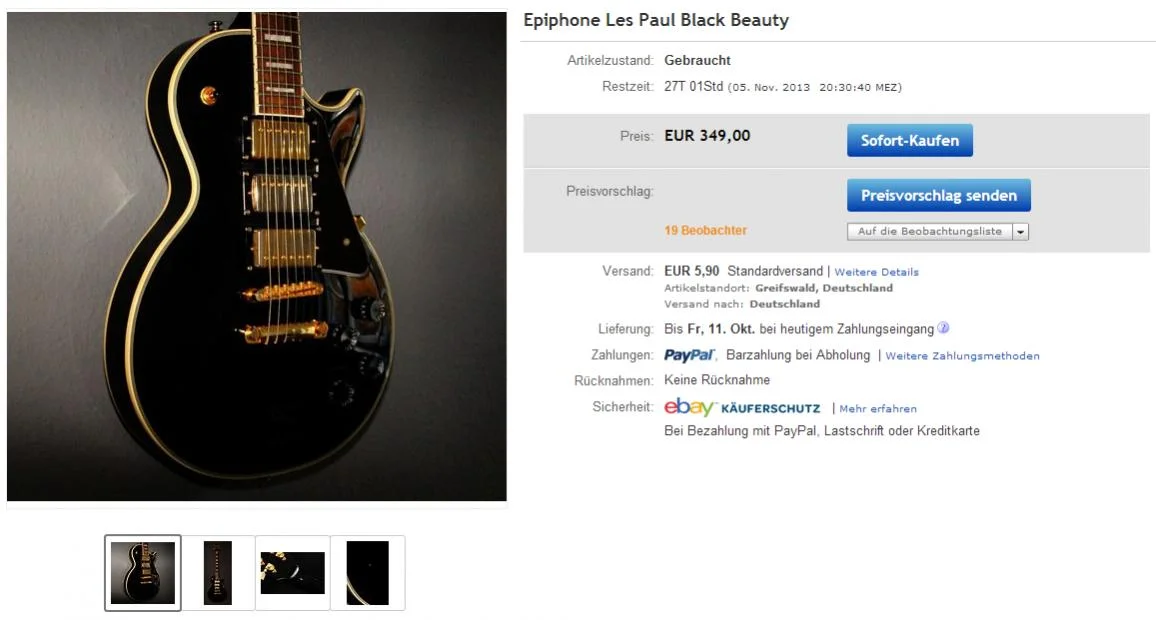The width and height of the screenshot is (1156, 620).
Task: Click the eBay logo beside Käuferschutz
Action: 689,407
